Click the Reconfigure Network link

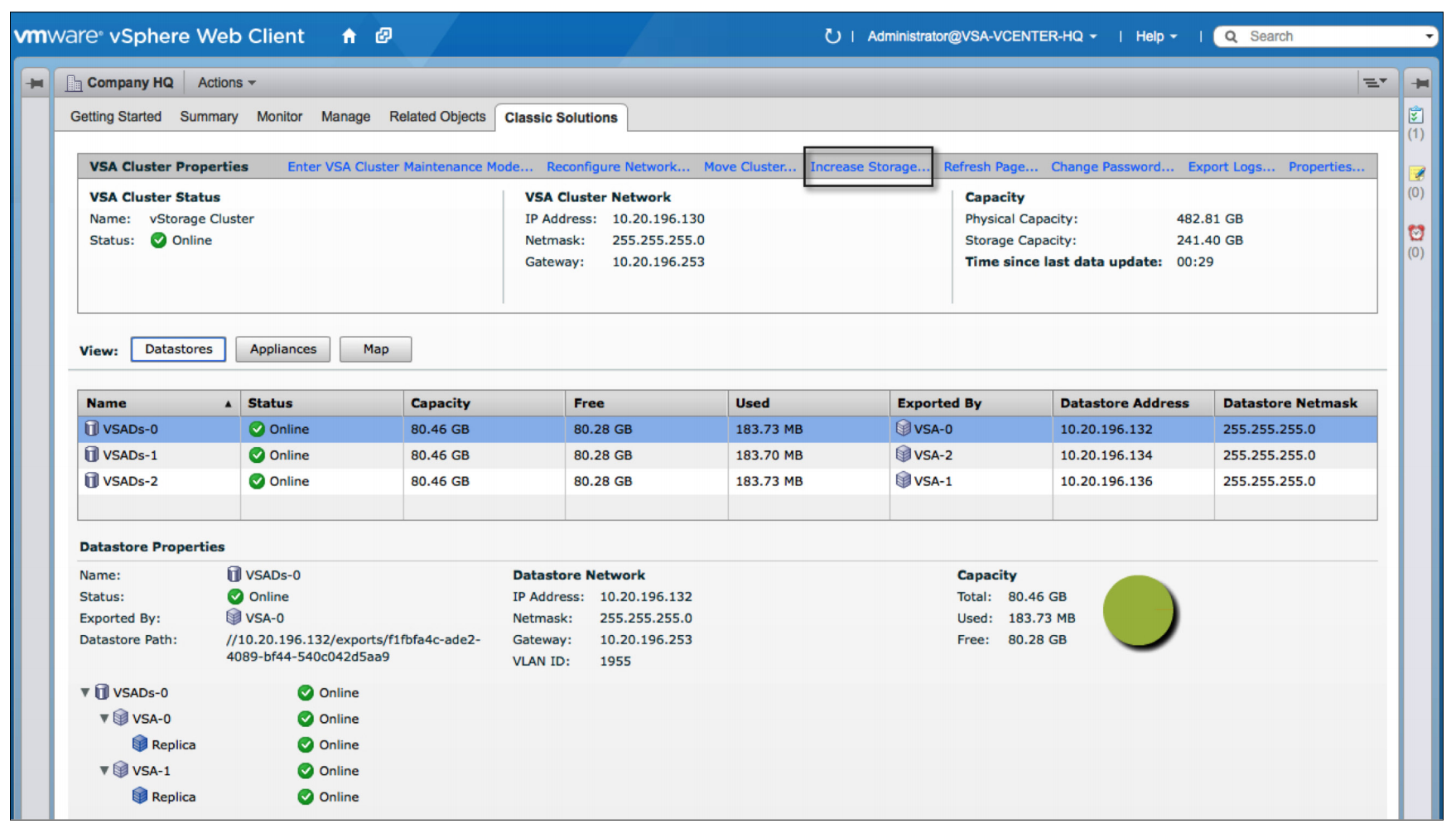point(618,166)
